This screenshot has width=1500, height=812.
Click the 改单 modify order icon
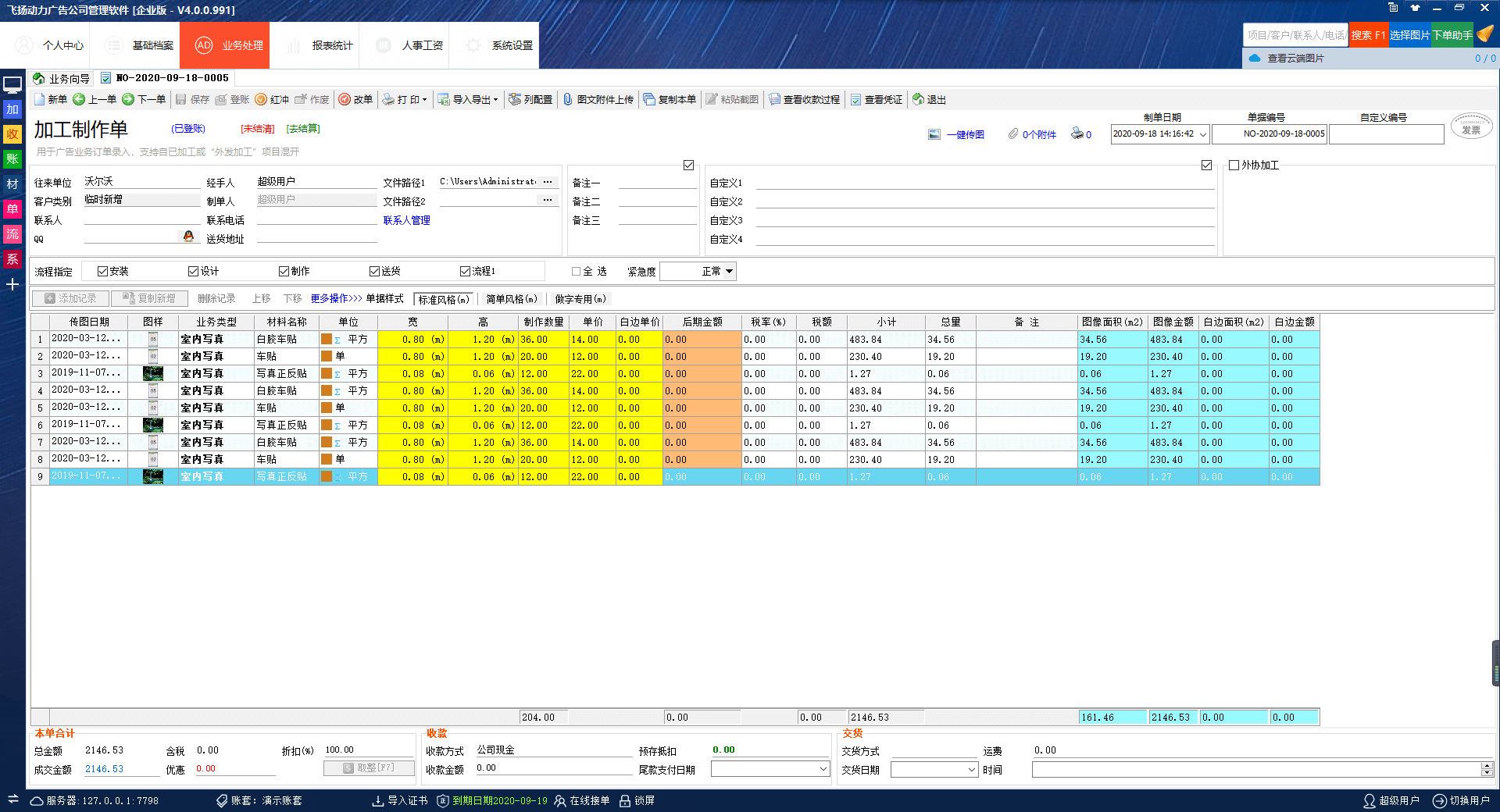pyautogui.click(x=345, y=100)
